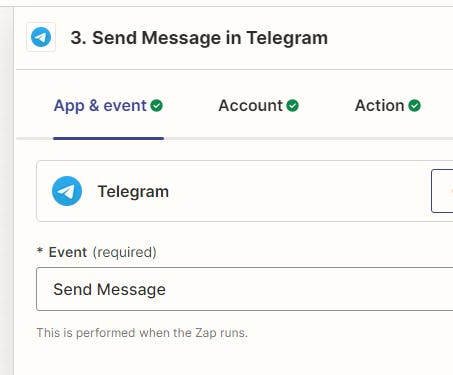Click the helper text about Zap runs
Viewport: 453px width, 375px height.
pos(142,333)
